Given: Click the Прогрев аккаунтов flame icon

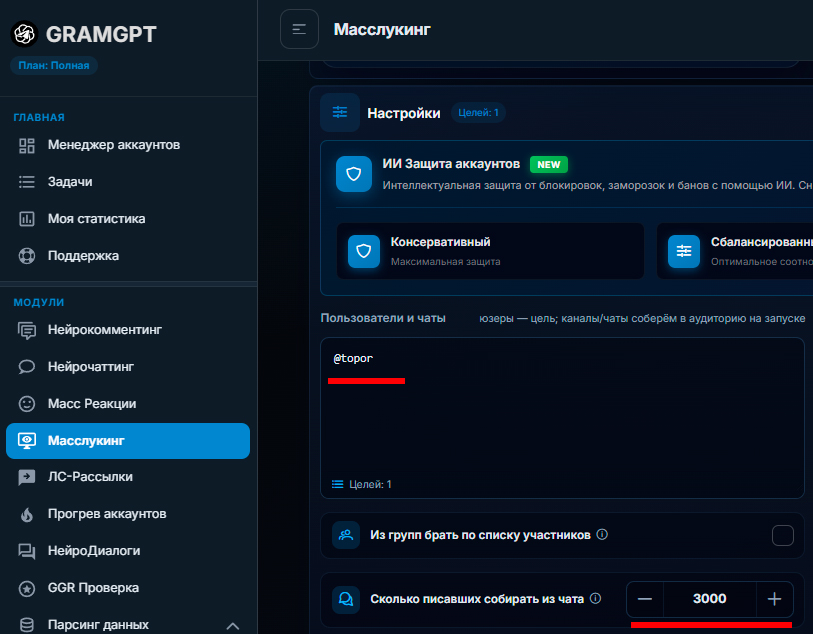Looking at the screenshot, I should pyautogui.click(x=26, y=514).
